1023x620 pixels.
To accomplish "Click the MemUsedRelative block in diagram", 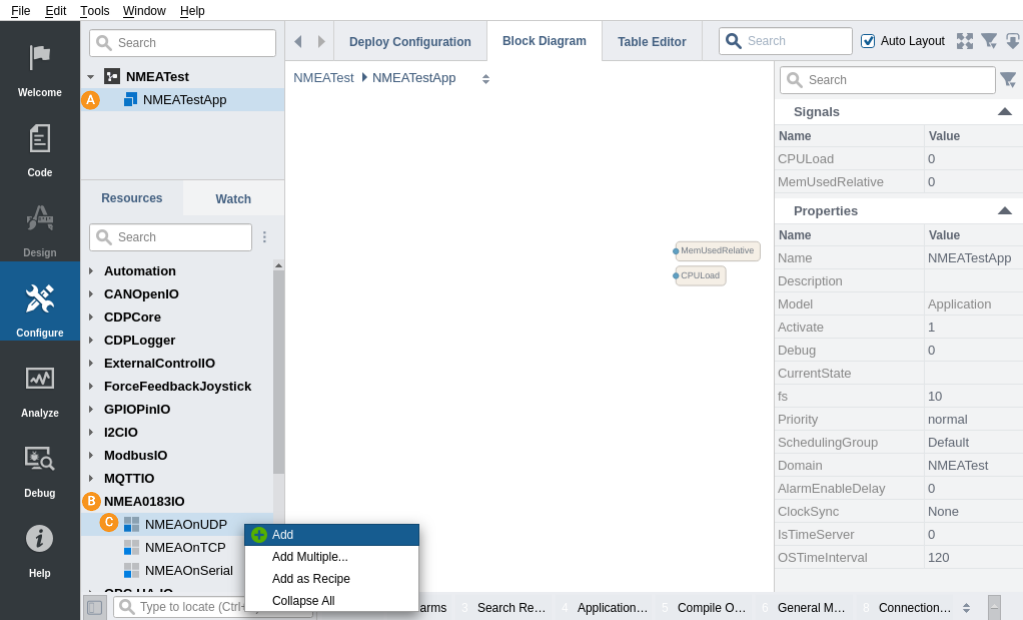I will (717, 251).
